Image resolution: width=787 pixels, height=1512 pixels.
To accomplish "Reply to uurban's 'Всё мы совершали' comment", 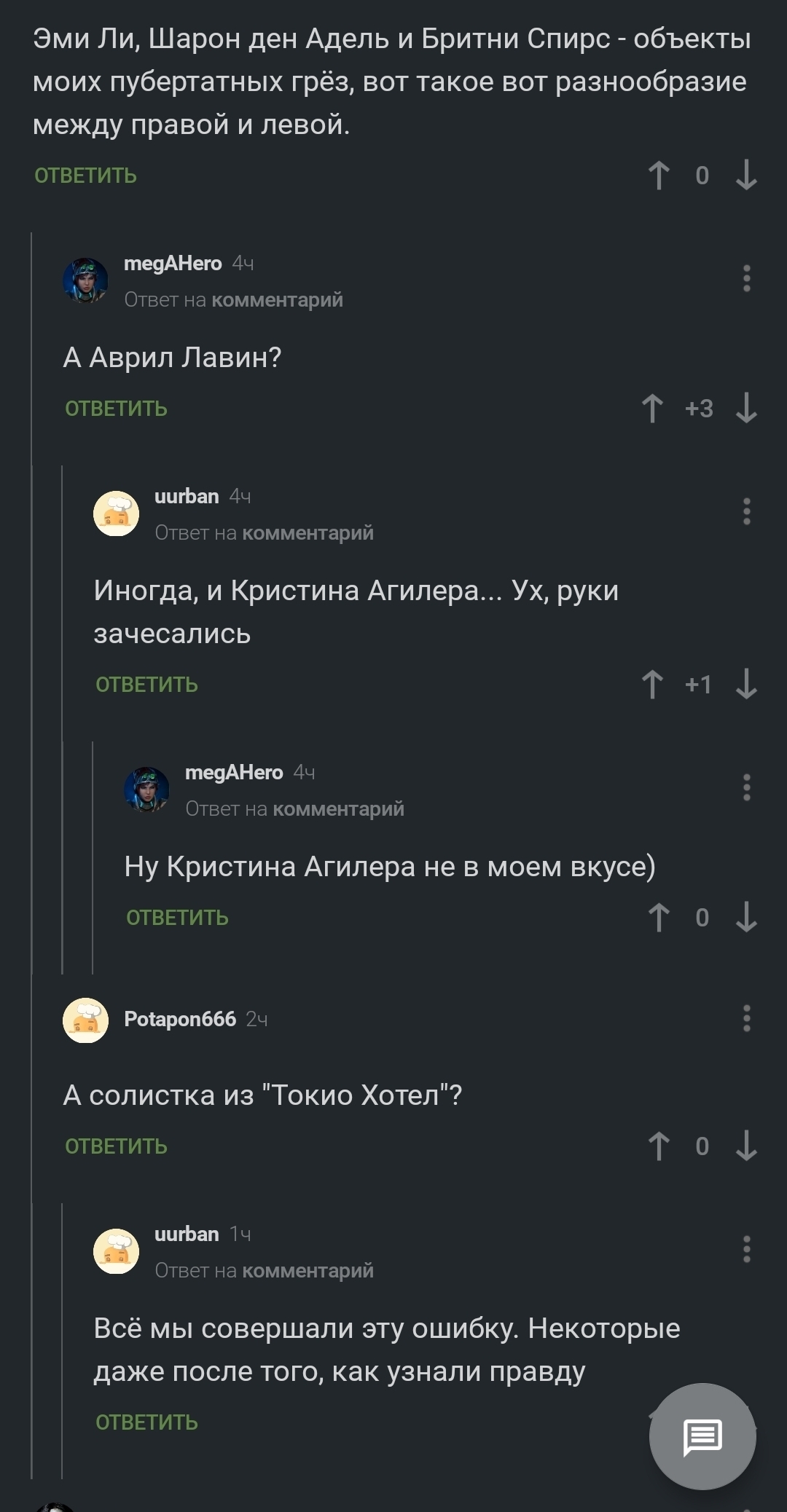I will click(147, 1422).
